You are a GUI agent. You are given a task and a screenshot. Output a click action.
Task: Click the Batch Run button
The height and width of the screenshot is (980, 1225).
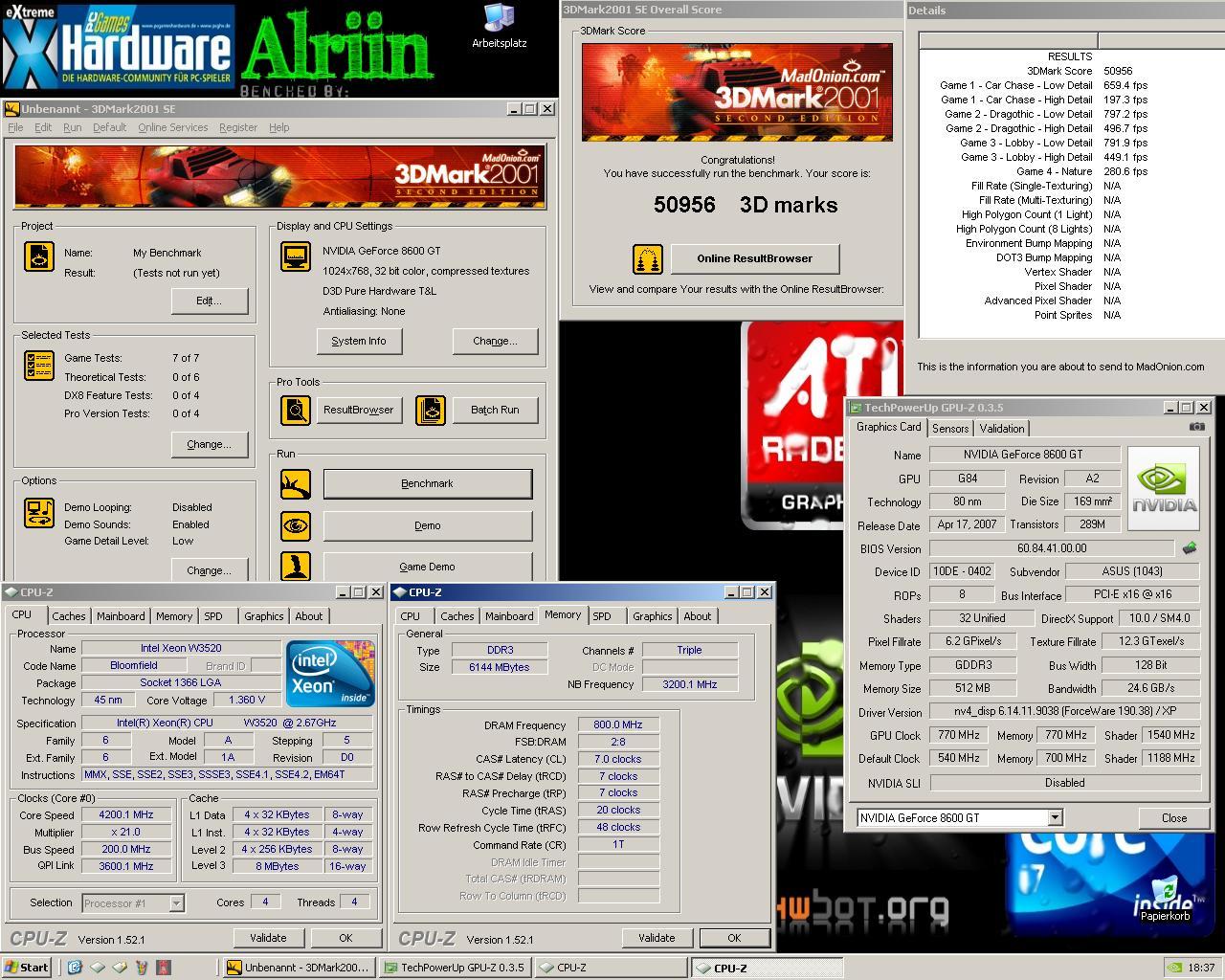coord(495,410)
